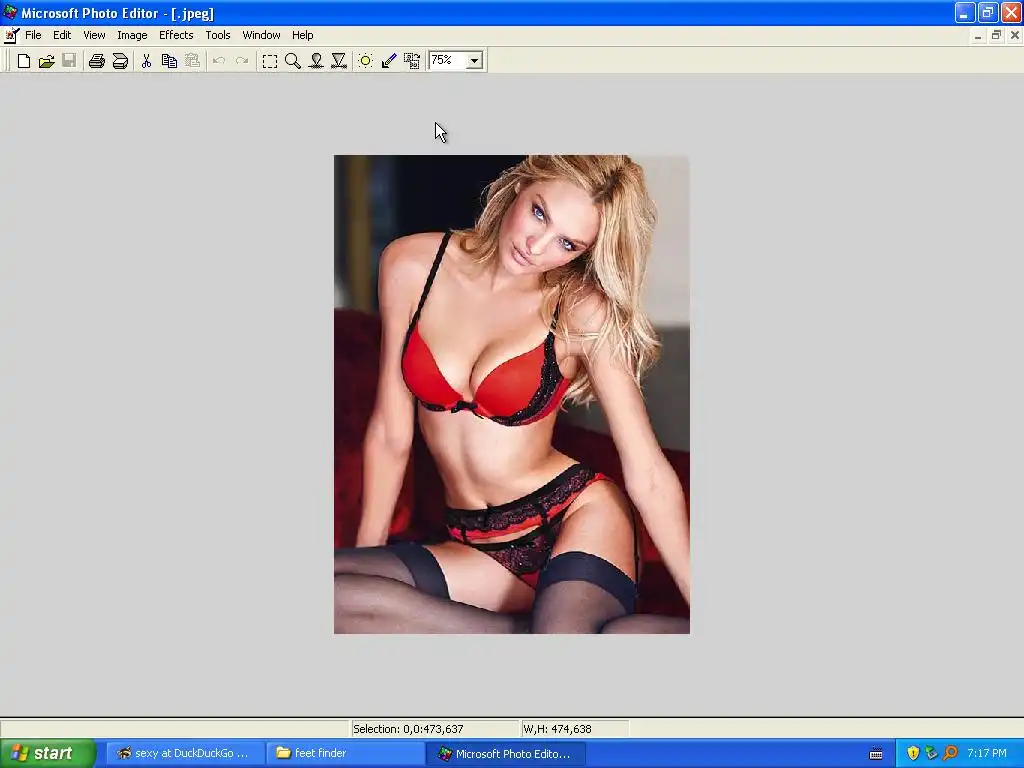
Task: Select the Zoom magnifier tool
Action: (x=293, y=61)
